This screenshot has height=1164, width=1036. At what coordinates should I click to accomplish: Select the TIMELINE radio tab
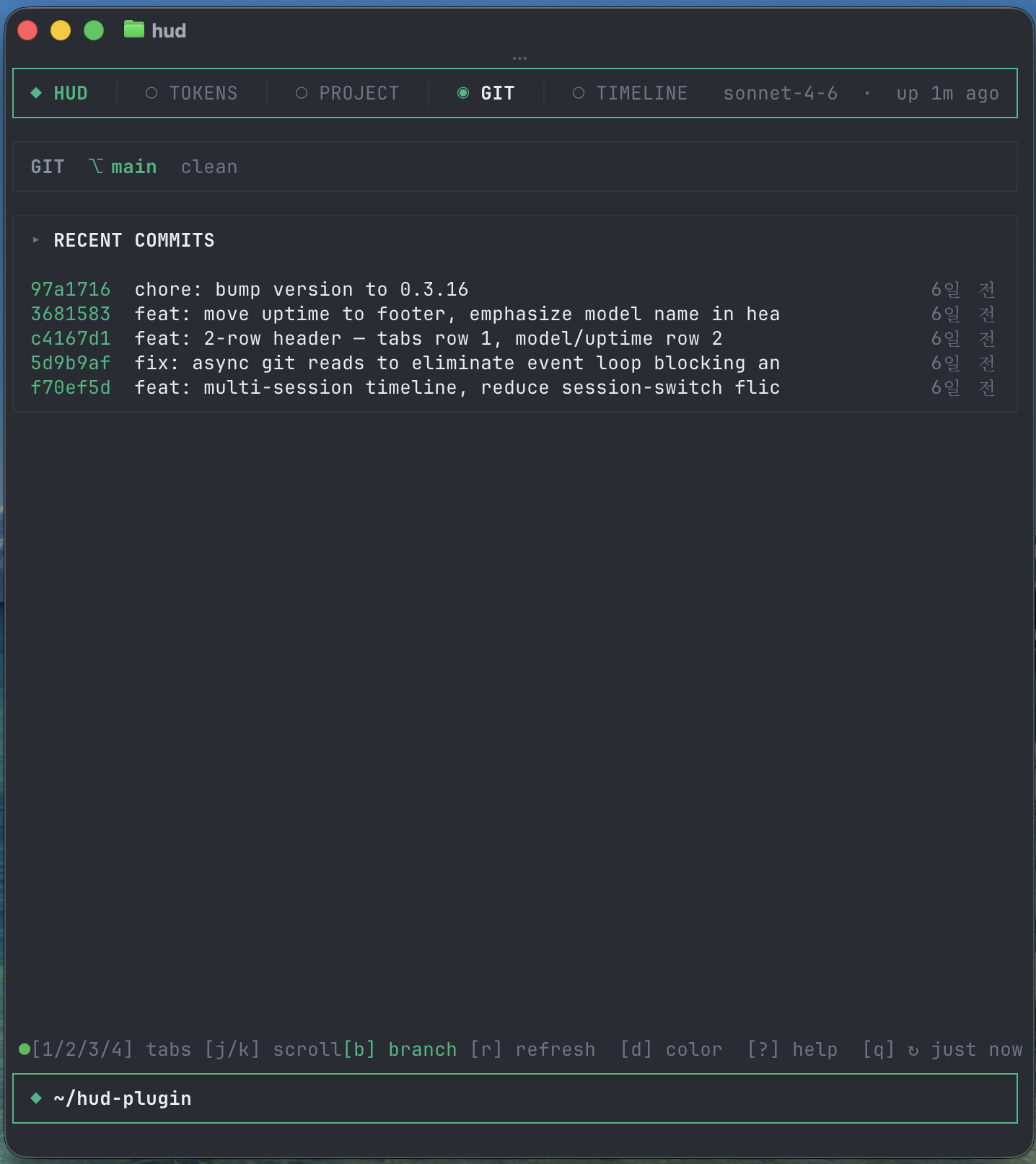pyautogui.click(x=630, y=93)
